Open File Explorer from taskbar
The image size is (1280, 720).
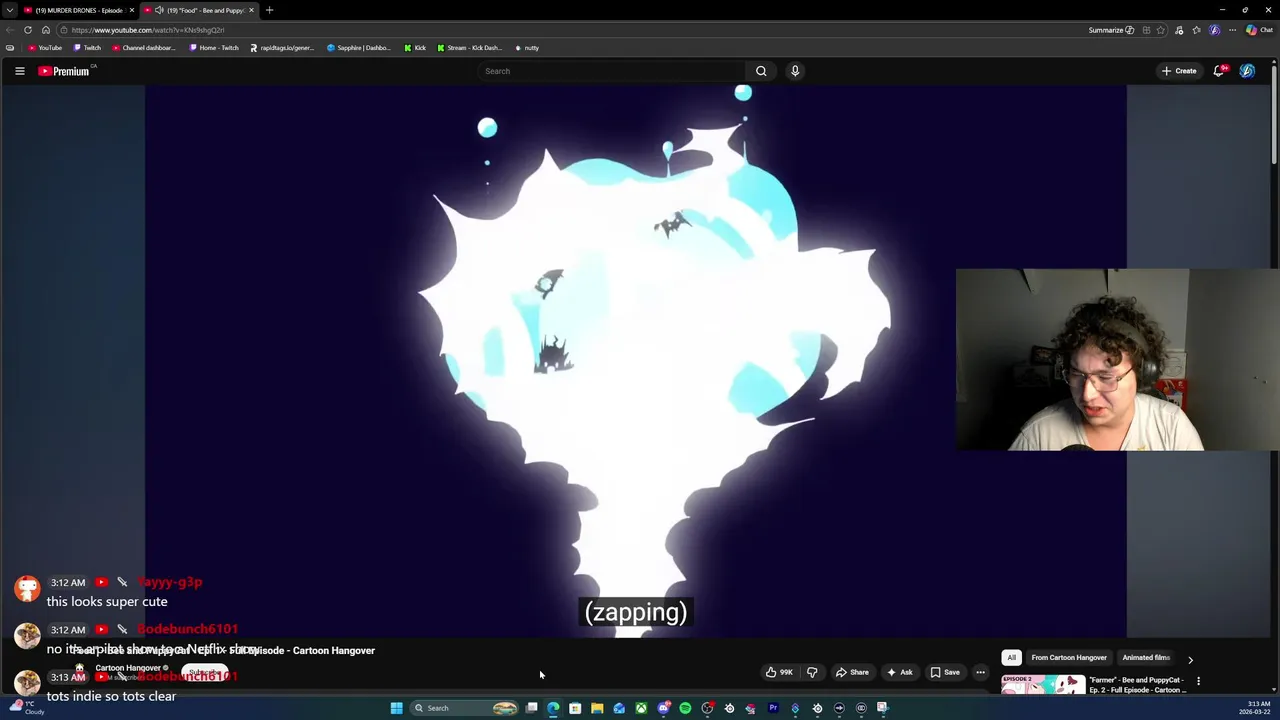597,708
